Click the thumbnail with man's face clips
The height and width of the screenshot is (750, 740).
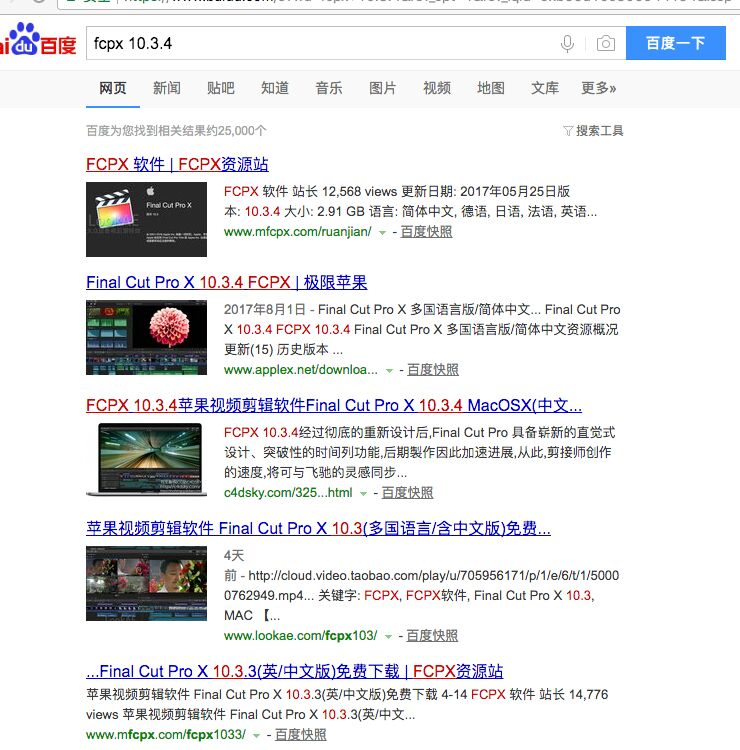(x=146, y=583)
